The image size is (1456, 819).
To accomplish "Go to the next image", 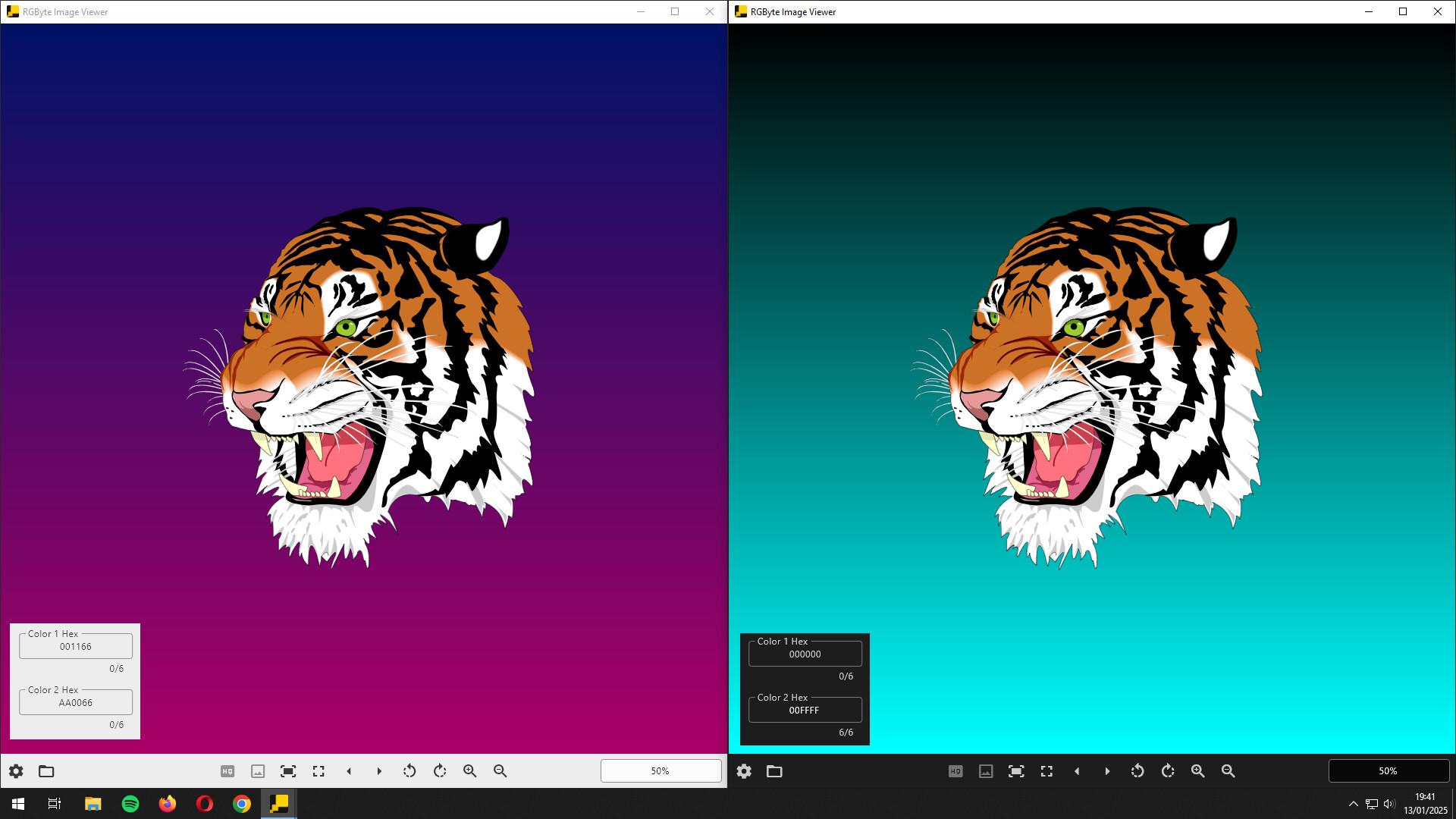I will pos(379,770).
